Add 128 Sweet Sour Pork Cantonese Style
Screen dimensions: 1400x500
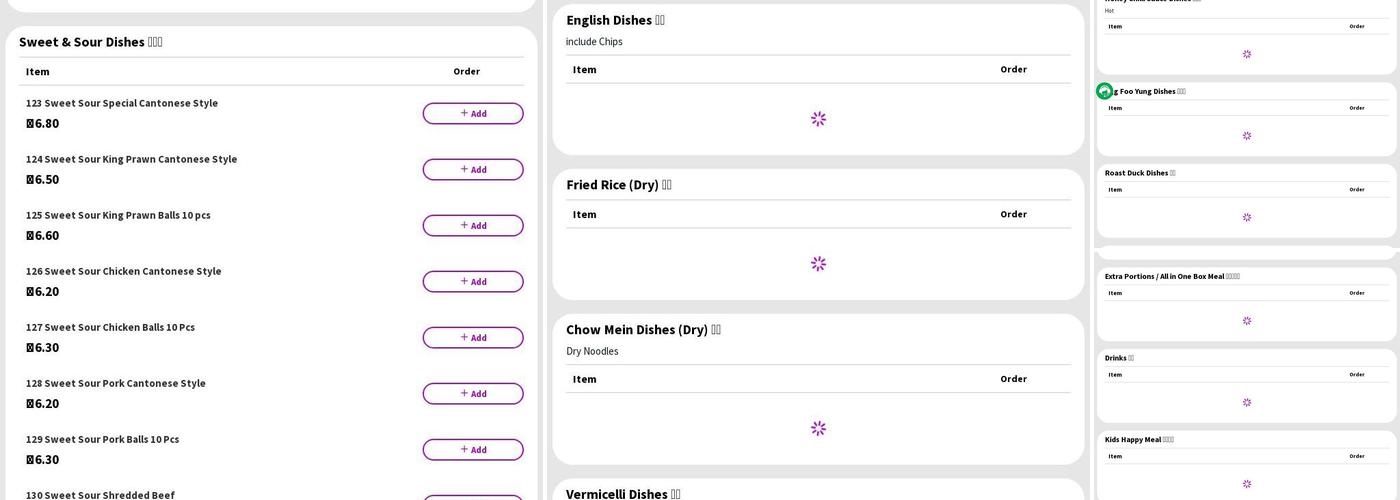472,394
